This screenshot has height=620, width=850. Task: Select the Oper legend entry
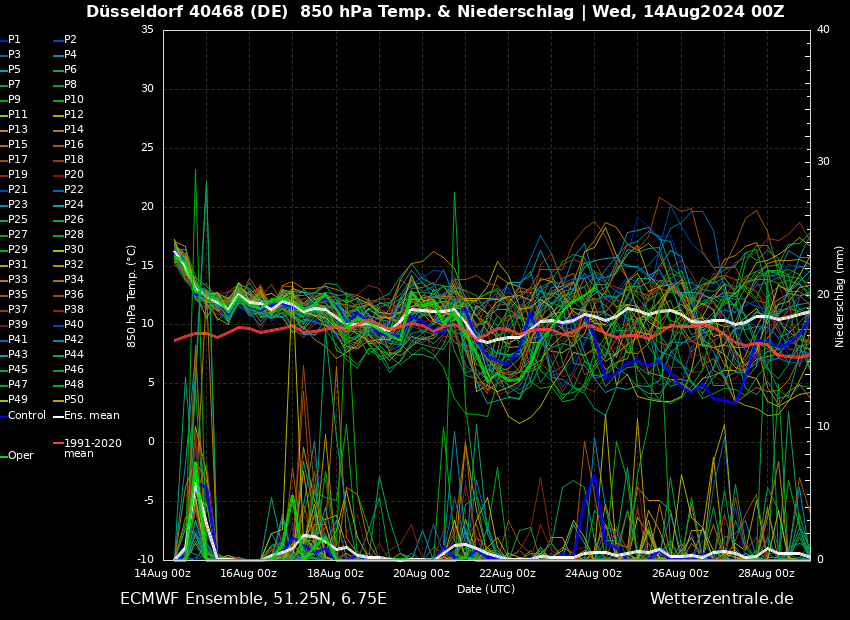[21, 456]
